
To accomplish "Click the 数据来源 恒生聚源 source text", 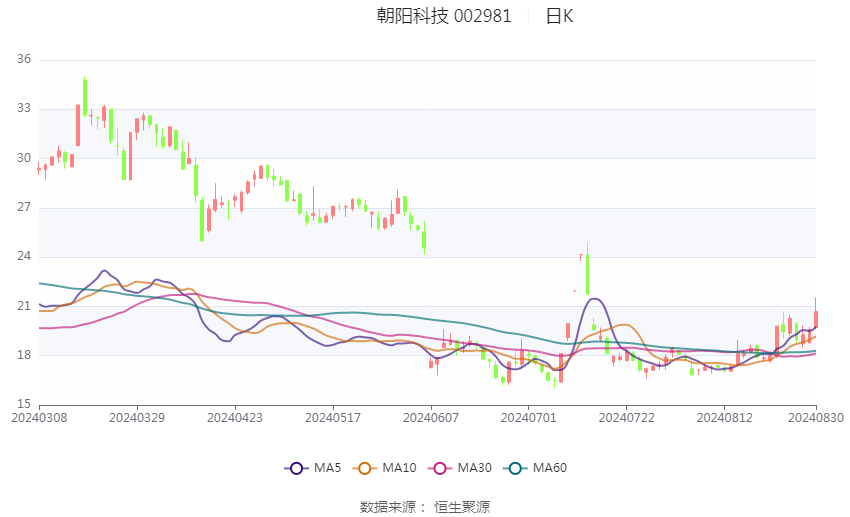I will click(425, 507).
